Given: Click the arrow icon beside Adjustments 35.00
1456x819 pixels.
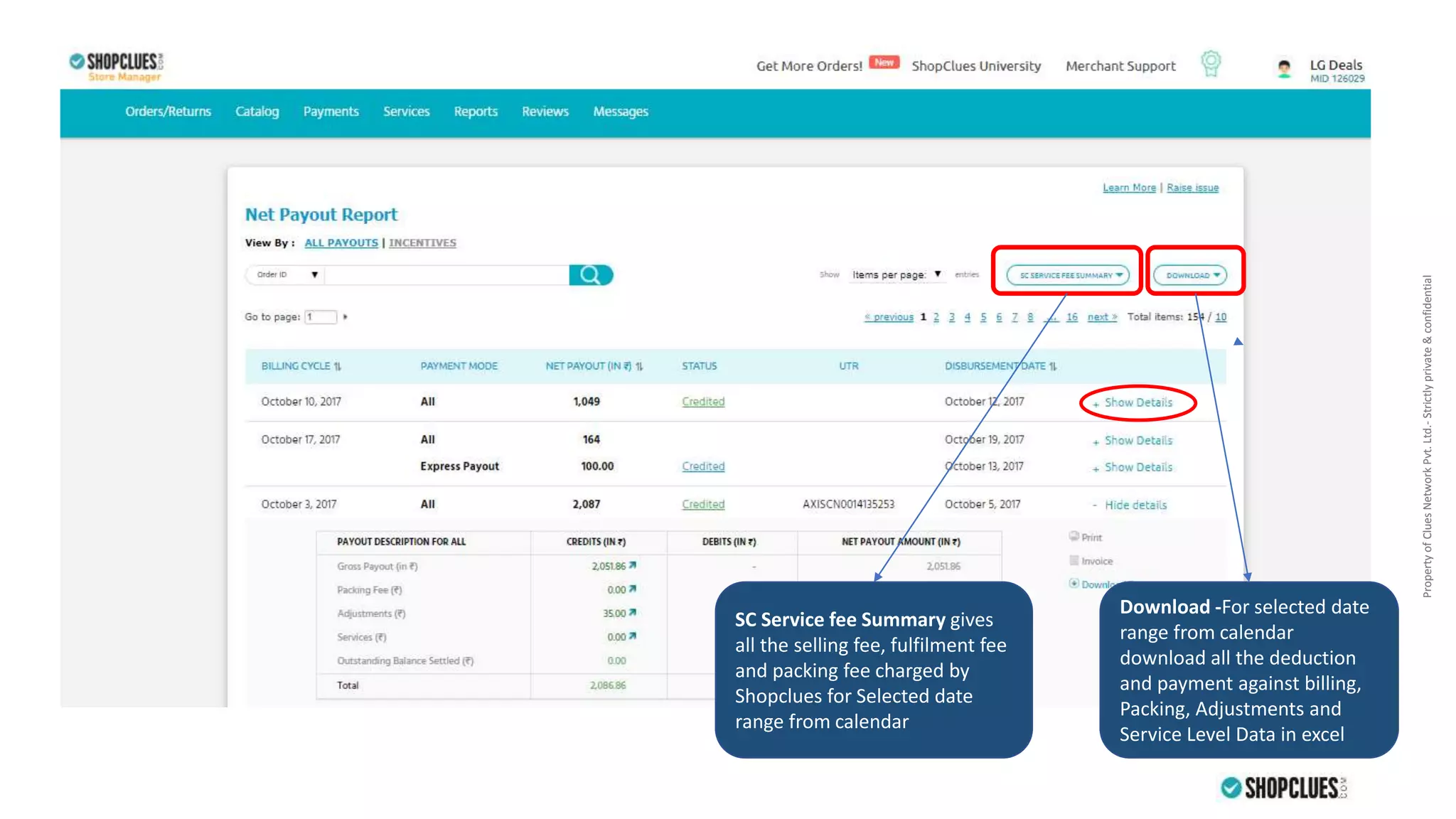Looking at the screenshot, I should (633, 613).
